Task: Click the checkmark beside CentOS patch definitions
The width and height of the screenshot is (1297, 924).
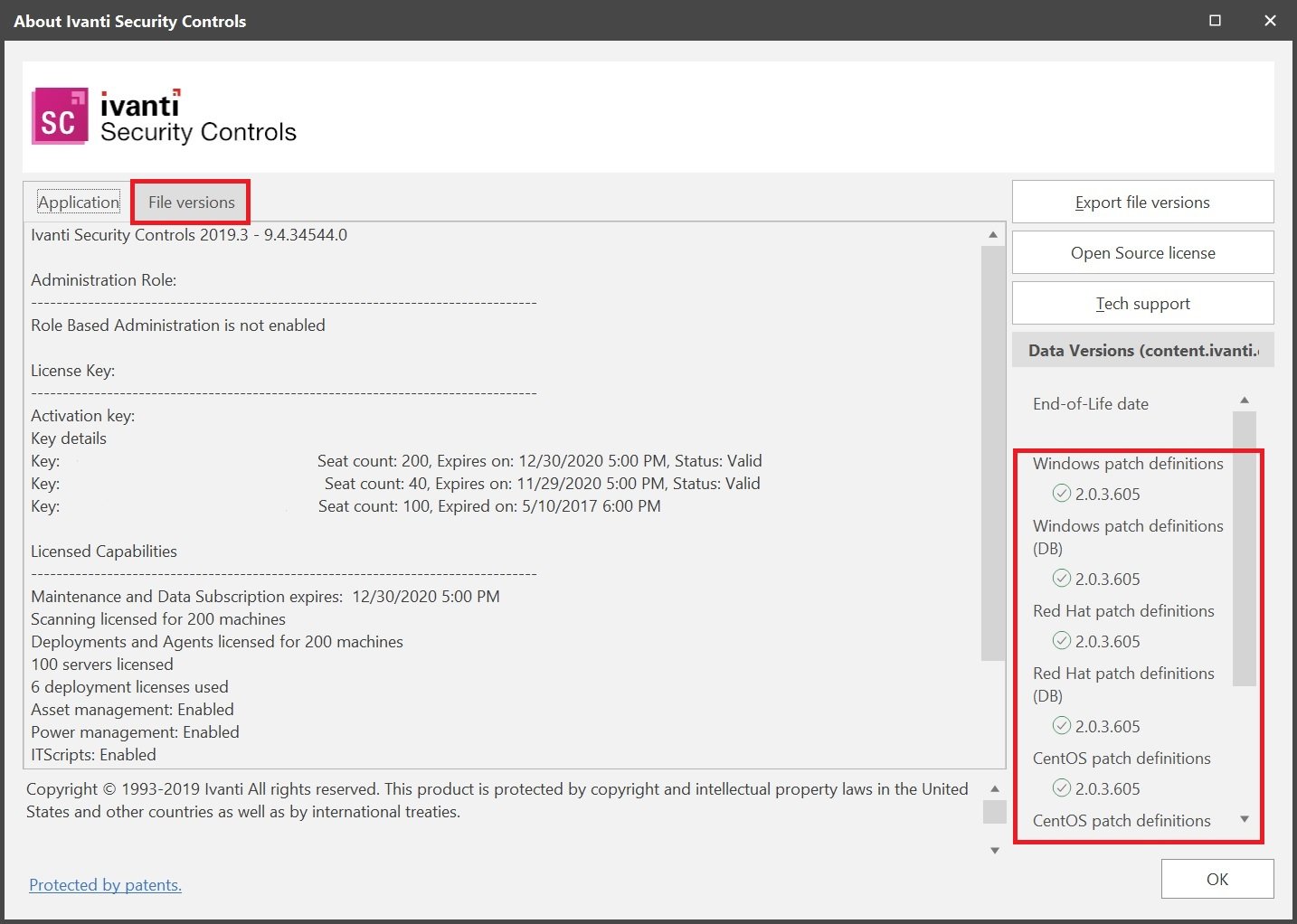Action: (1060, 788)
